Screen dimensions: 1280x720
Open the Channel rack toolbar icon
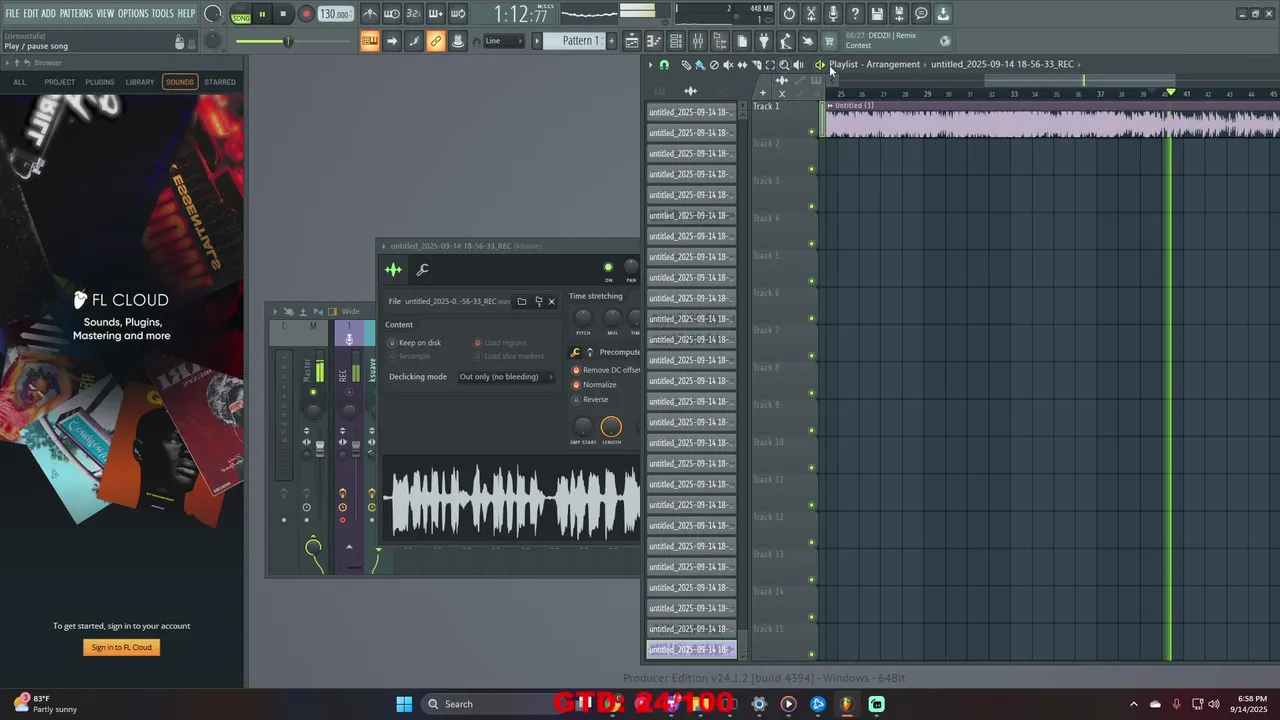(x=676, y=41)
